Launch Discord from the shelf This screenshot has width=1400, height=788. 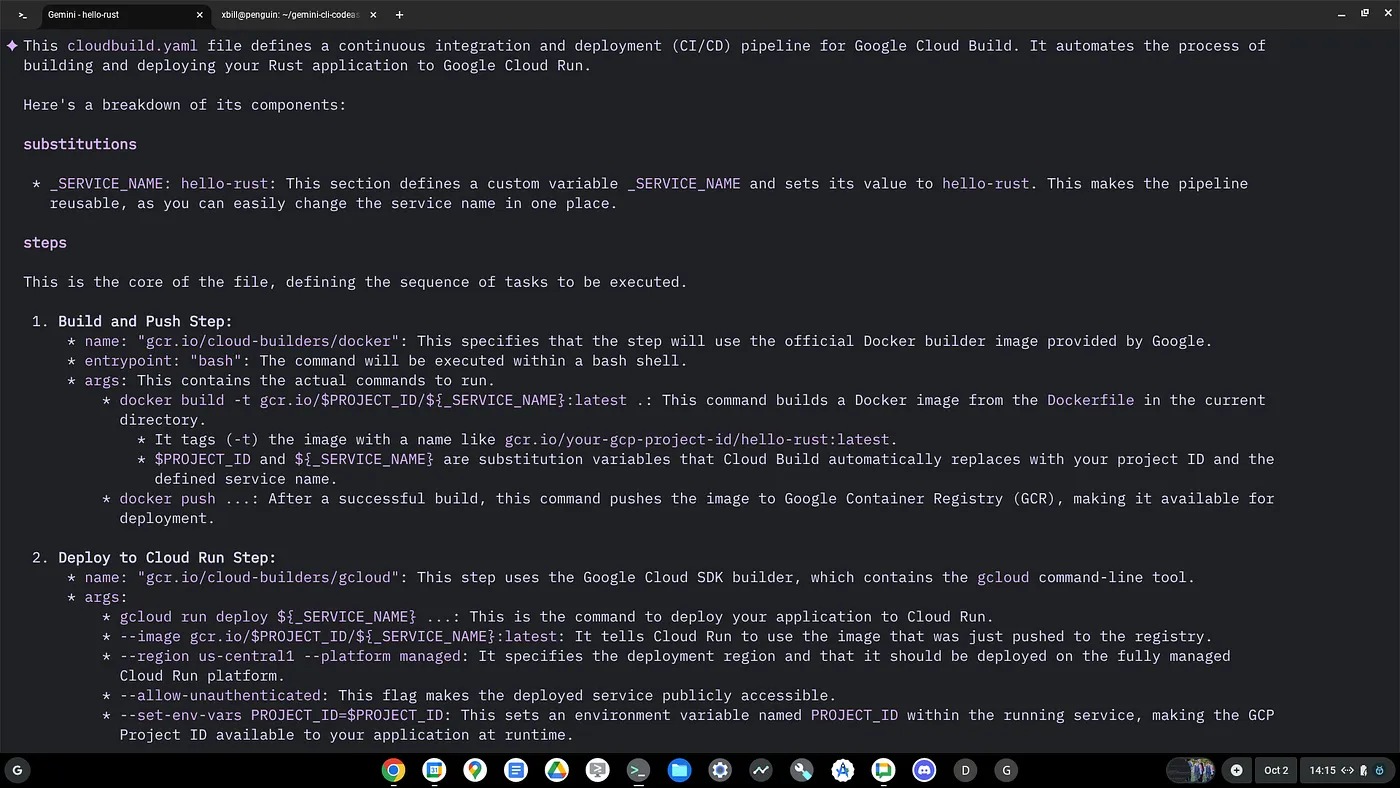pyautogui.click(x=924, y=770)
